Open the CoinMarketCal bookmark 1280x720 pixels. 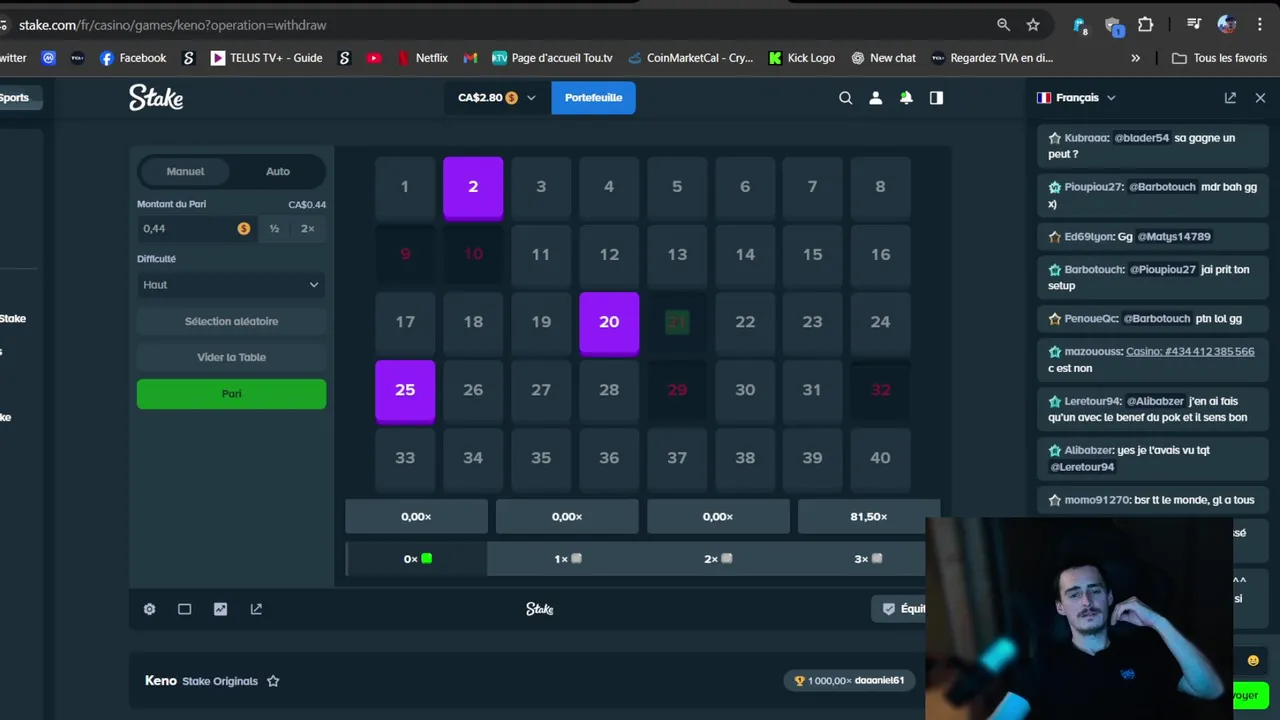point(690,58)
